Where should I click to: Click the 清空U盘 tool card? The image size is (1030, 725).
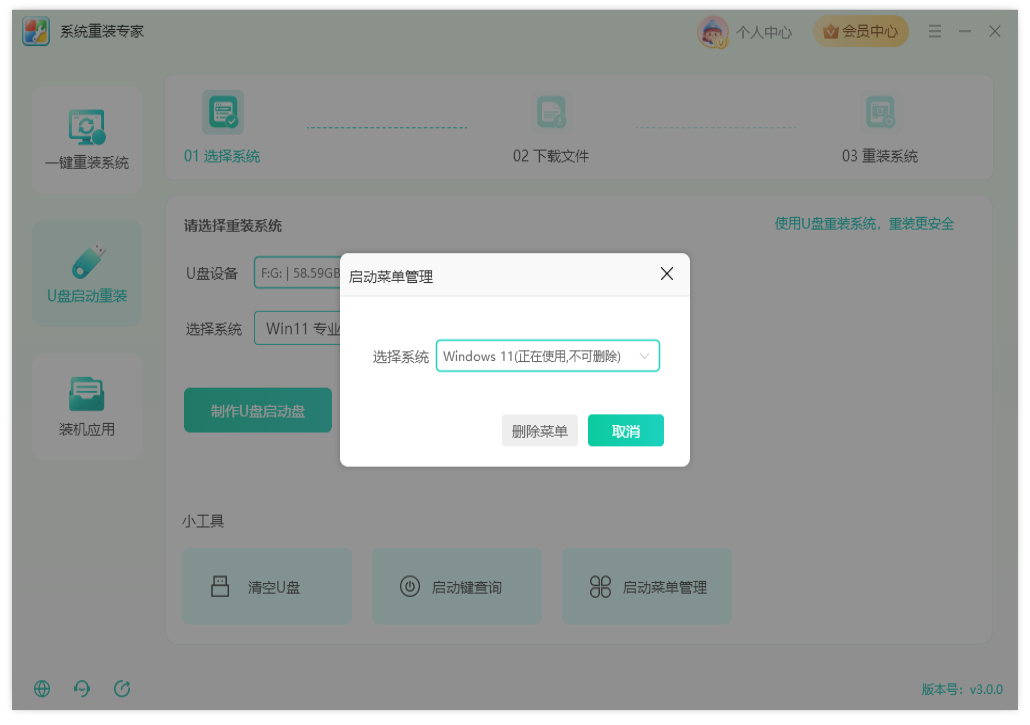[x=267, y=586]
